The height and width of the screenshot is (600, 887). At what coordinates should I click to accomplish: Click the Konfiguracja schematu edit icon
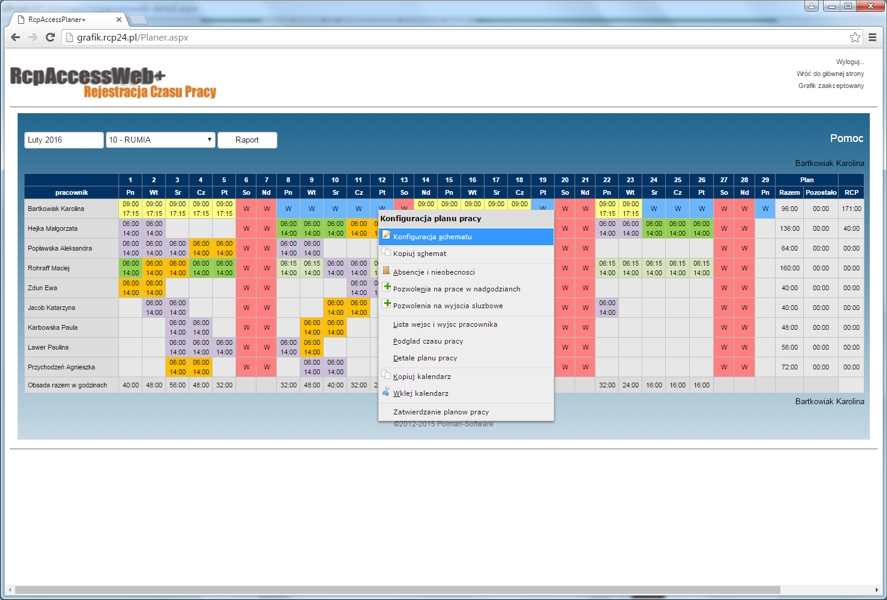tap(387, 237)
